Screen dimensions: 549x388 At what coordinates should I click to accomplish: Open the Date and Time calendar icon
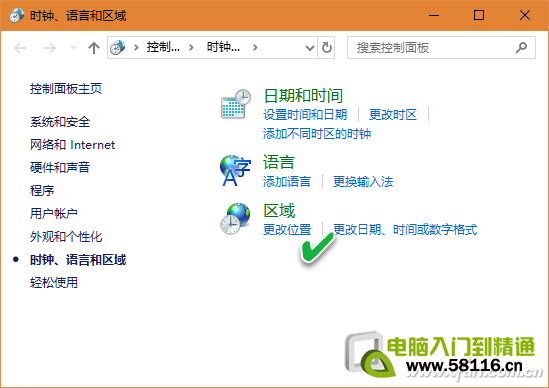pyautogui.click(x=236, y=104)
